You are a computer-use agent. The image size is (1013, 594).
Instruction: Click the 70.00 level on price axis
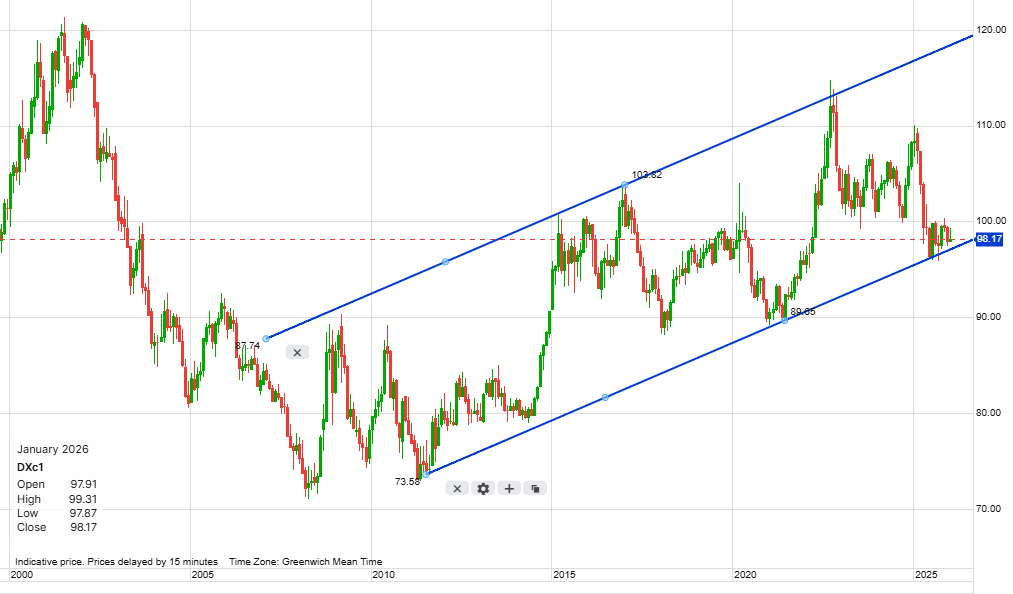(989, 509)
